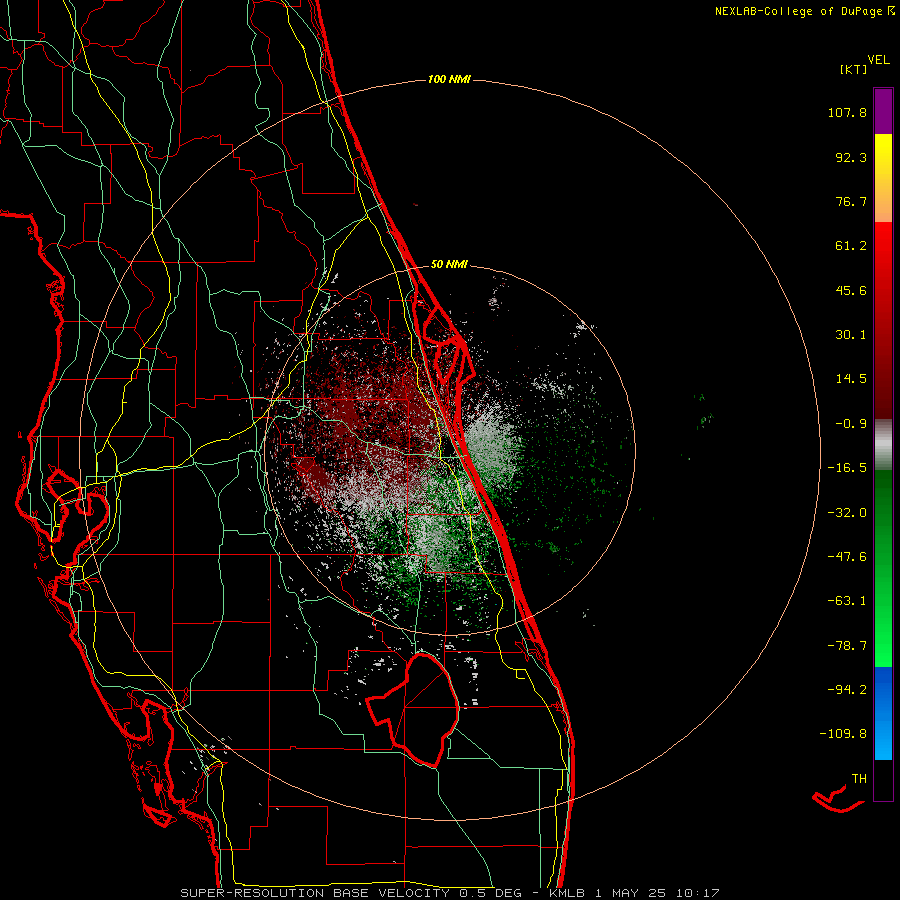Click the -0.9 velocity scale value
This screenshot has width=900, height=900.
coord(851,424)
